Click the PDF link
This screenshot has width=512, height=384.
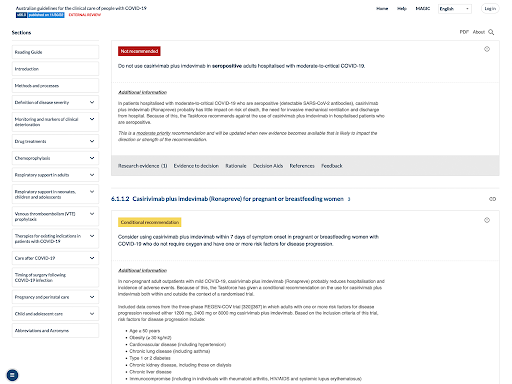464,32
